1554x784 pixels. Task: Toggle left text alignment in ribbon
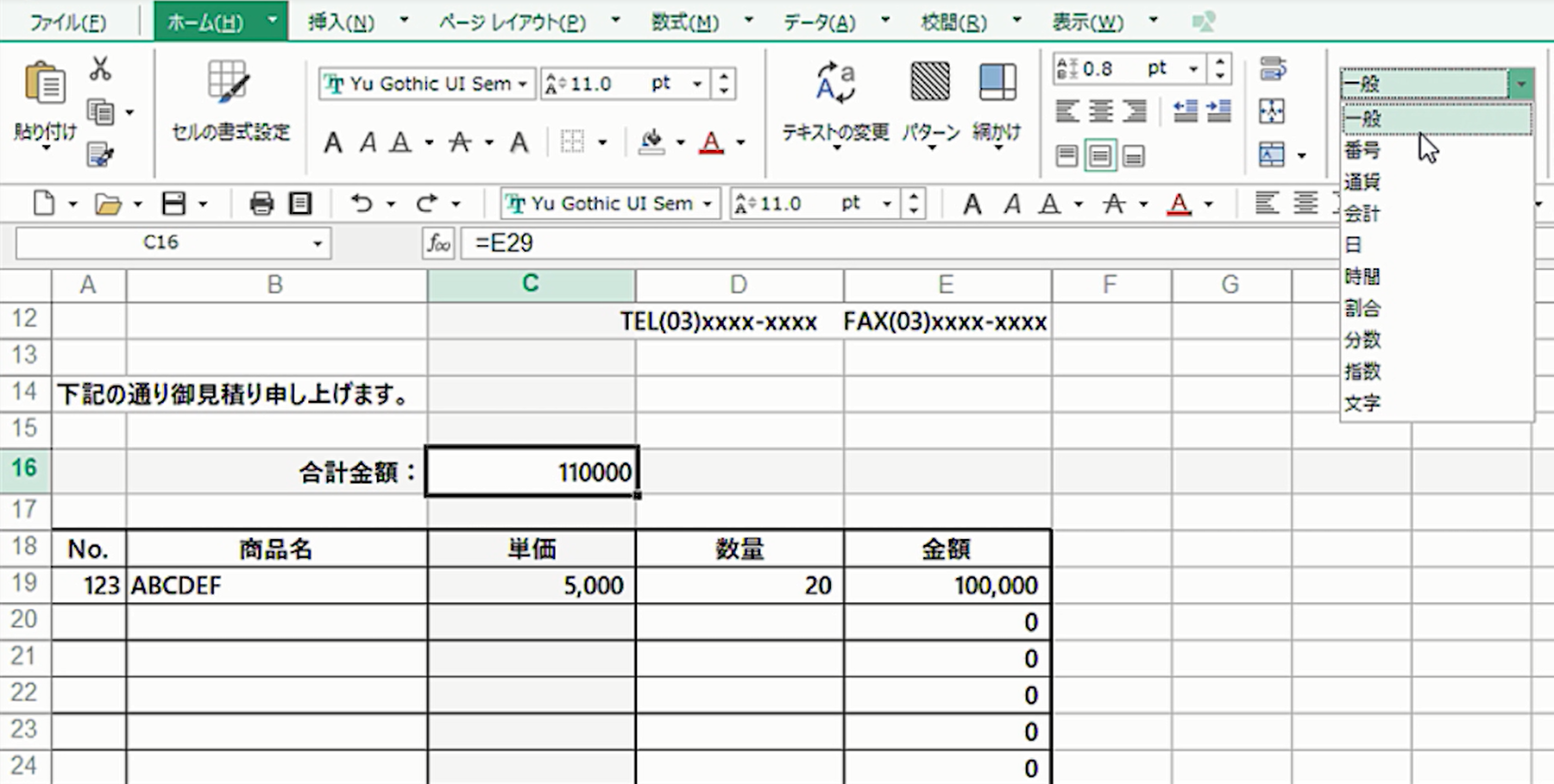(x=1067, y=111)
